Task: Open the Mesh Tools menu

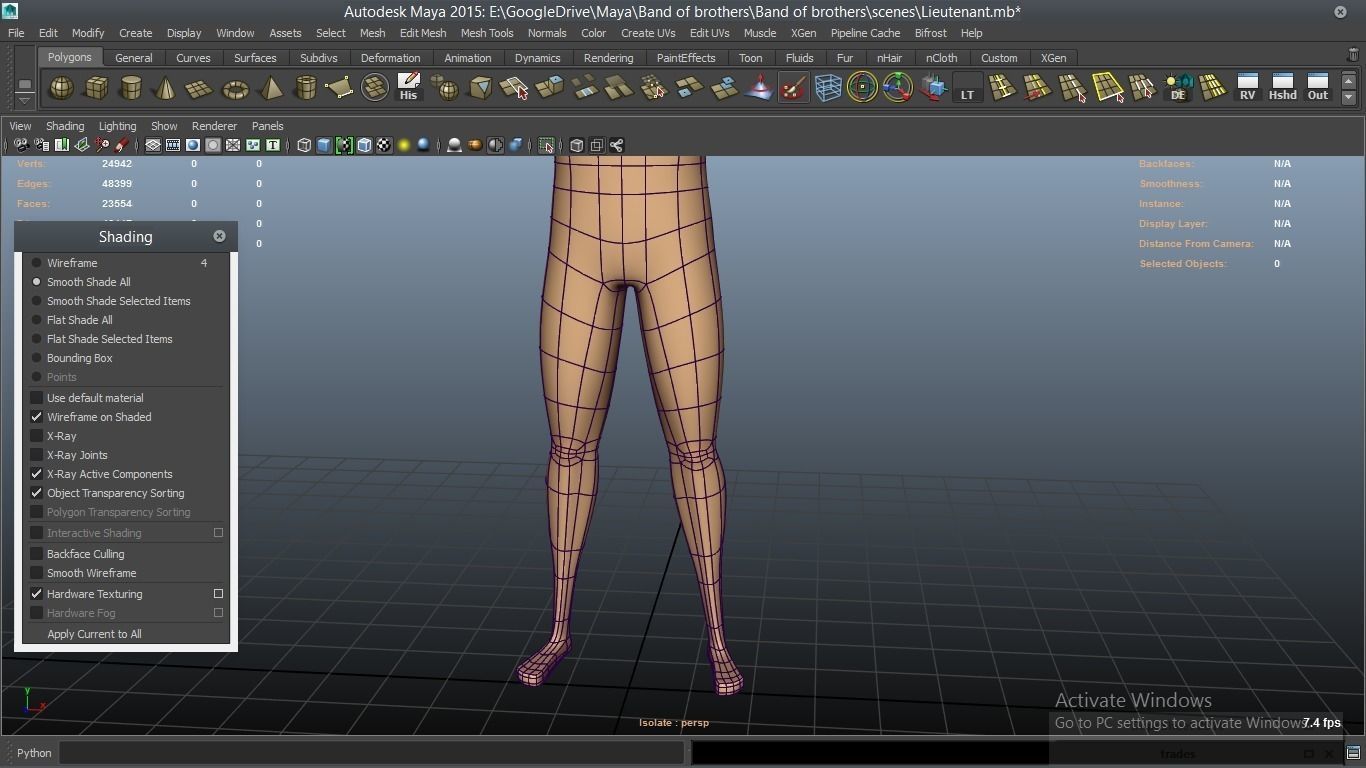Action: pyautogui.click(x=487, y=33)
